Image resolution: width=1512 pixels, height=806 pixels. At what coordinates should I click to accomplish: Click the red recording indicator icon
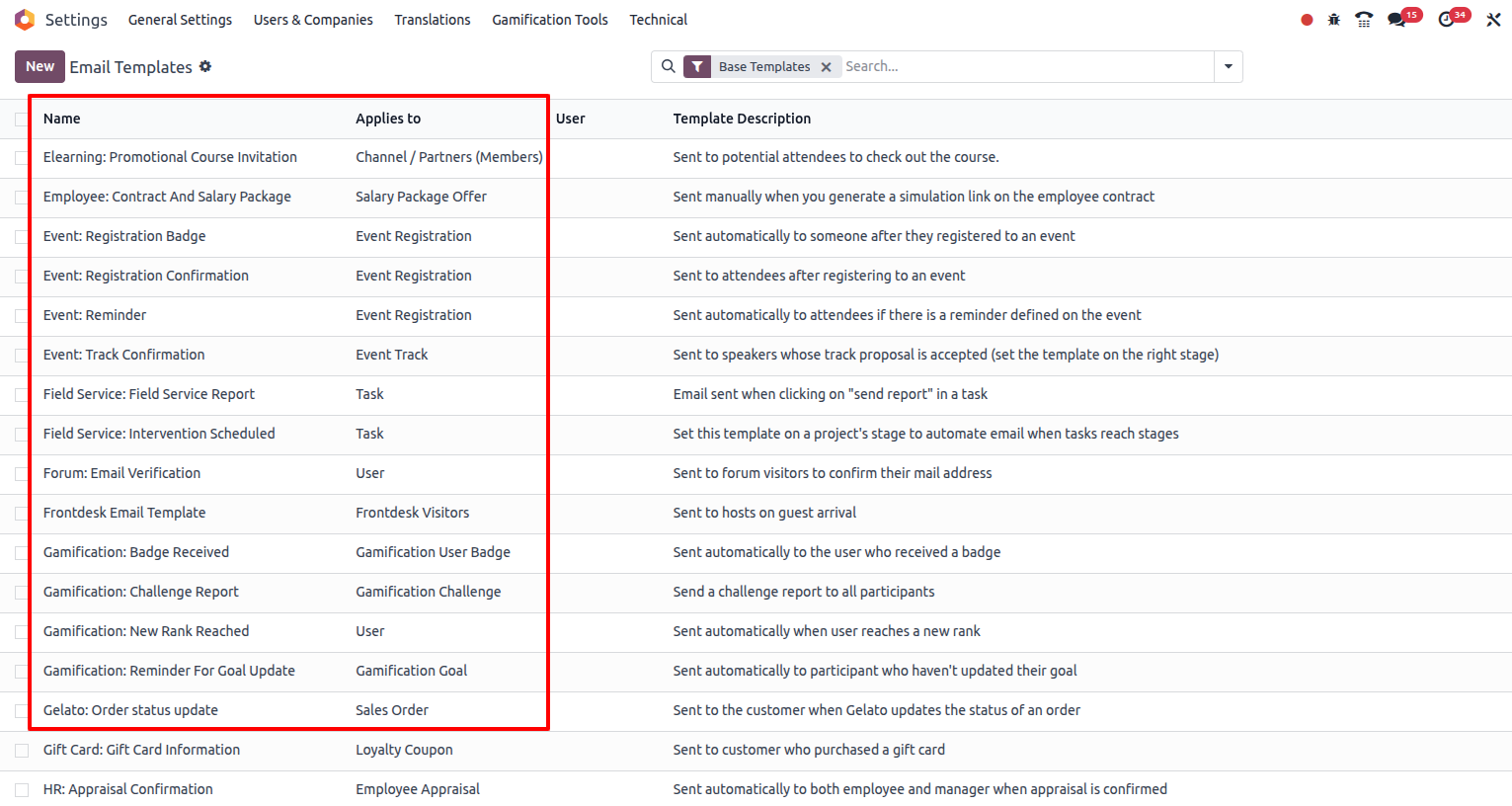[1307, 20]
